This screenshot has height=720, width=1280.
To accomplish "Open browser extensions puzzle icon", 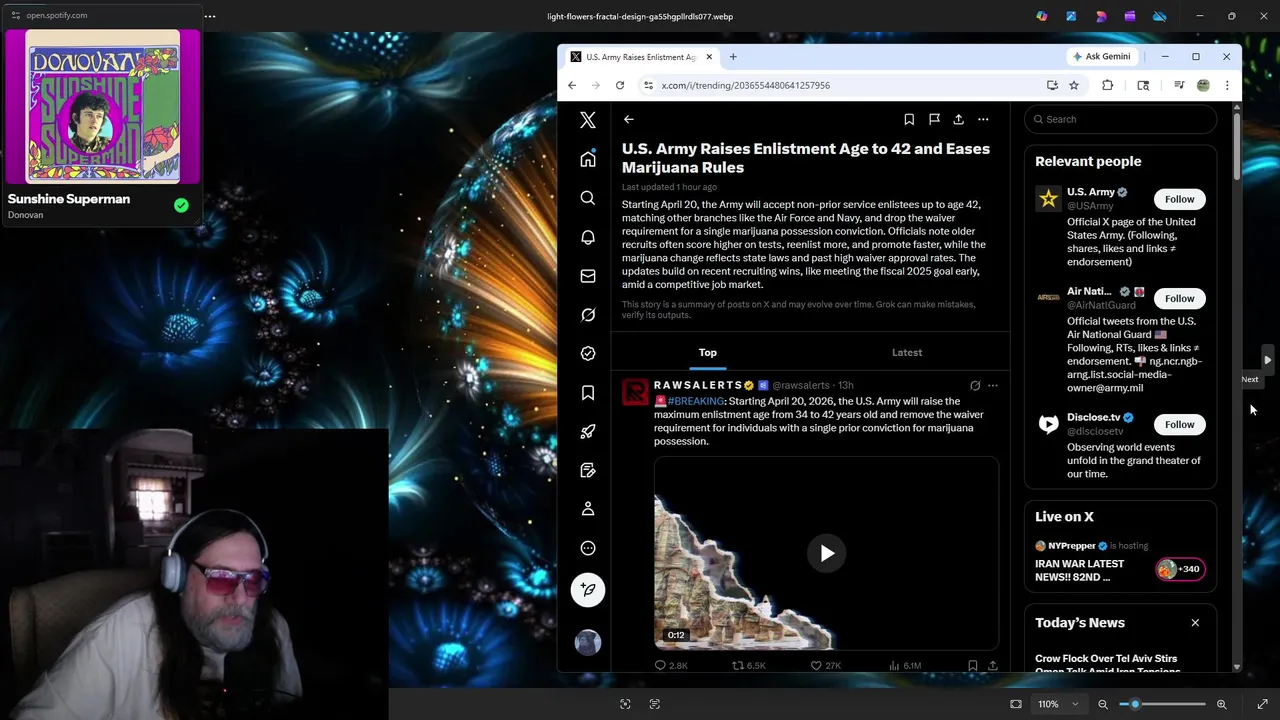I will [1107, 85].
